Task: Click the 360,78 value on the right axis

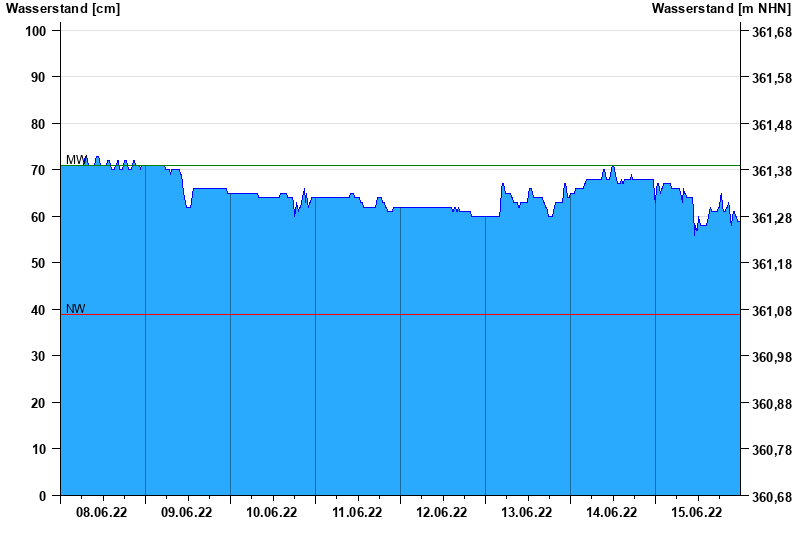Action: click(x=772, y=451)
